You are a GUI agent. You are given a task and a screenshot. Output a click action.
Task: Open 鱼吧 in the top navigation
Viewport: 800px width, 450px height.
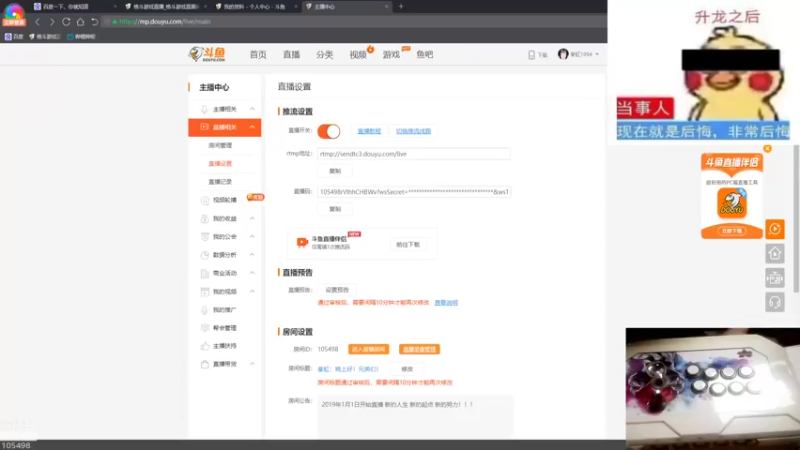[424, 55]
